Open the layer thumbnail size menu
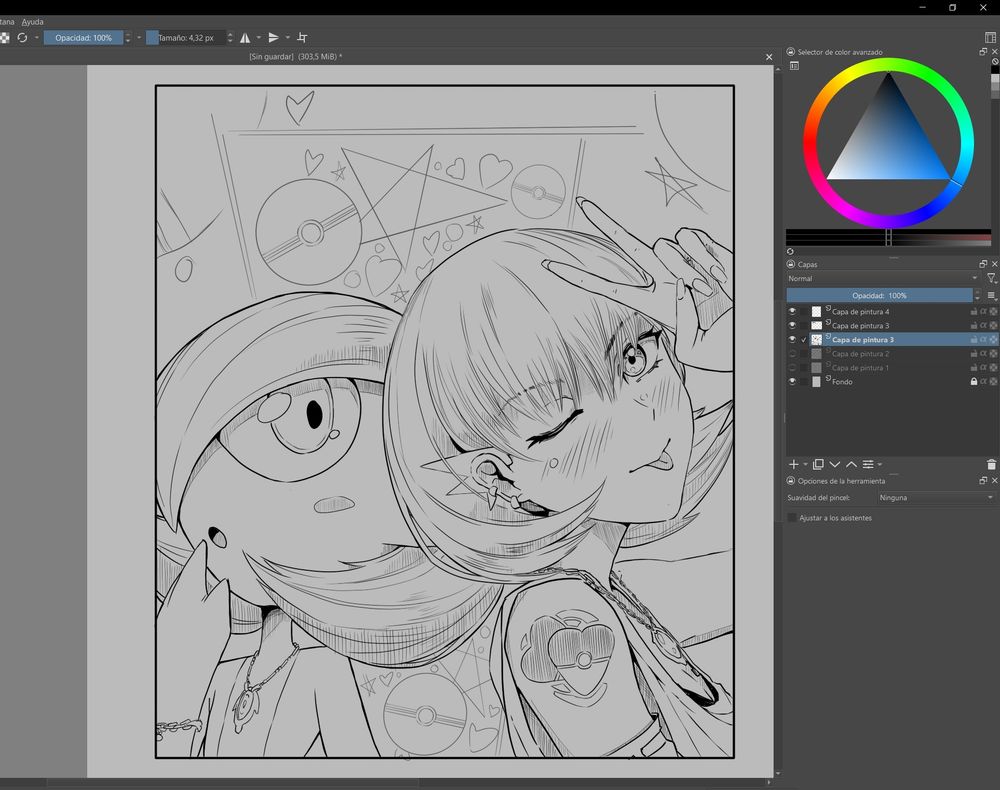1000x790 pixels. pyautogui.click(x=991, y=295)
